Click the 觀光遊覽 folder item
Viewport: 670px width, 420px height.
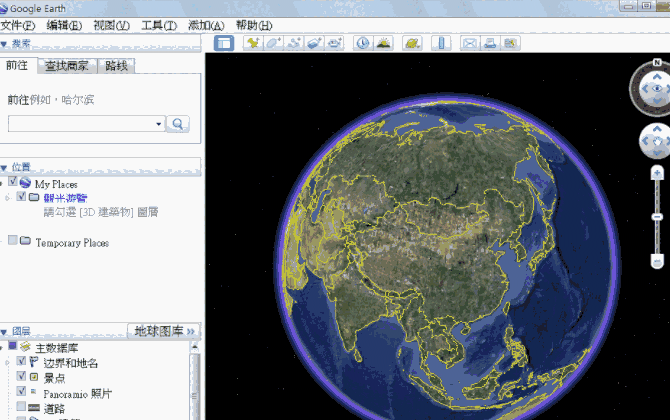[x=63, y=197]
